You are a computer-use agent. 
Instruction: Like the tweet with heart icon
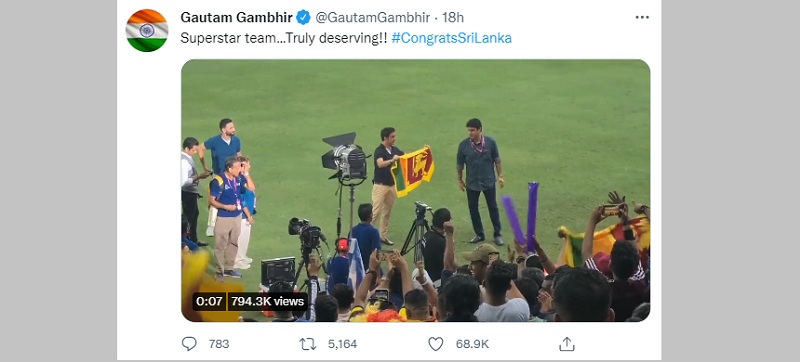coord(435,344)
